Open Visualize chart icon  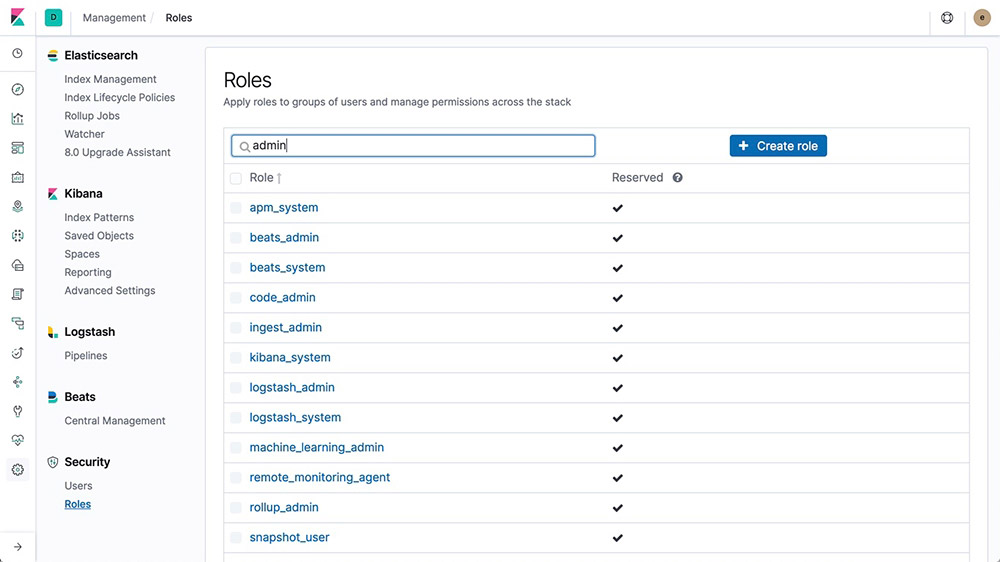point(18,119)
